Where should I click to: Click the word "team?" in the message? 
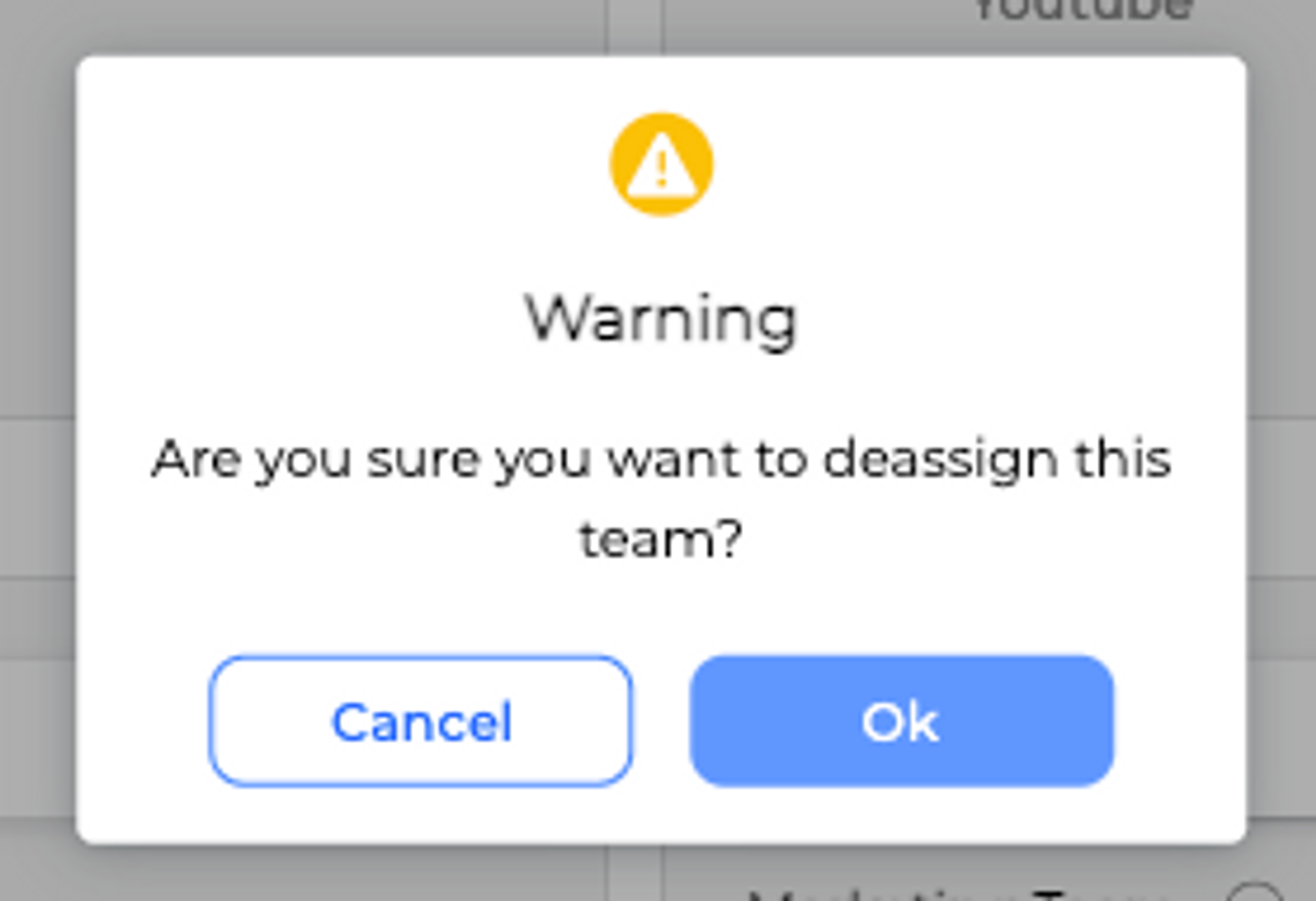tap(661, 539)
